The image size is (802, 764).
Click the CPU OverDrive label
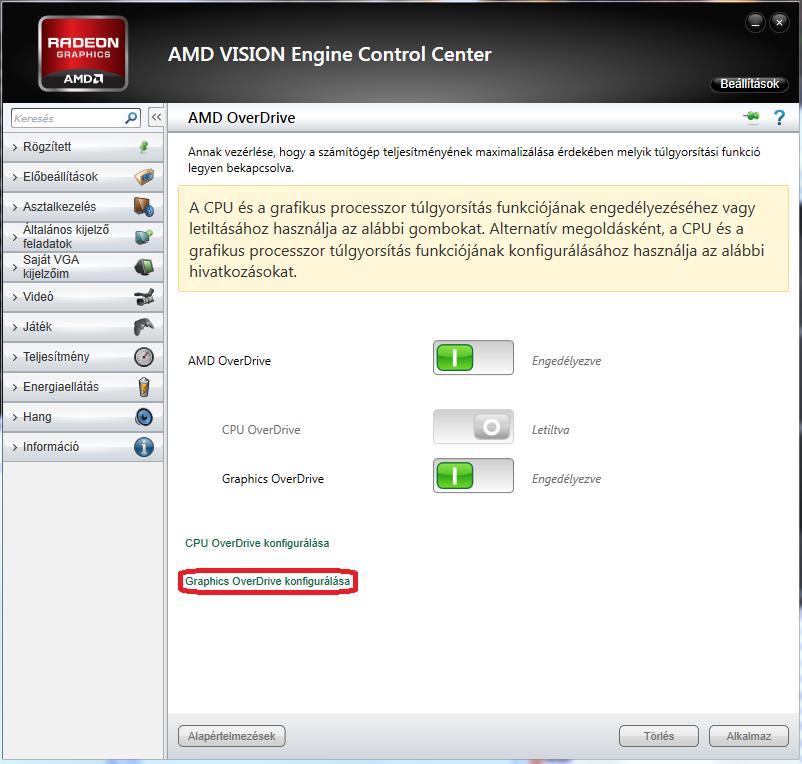pos(261,430)
